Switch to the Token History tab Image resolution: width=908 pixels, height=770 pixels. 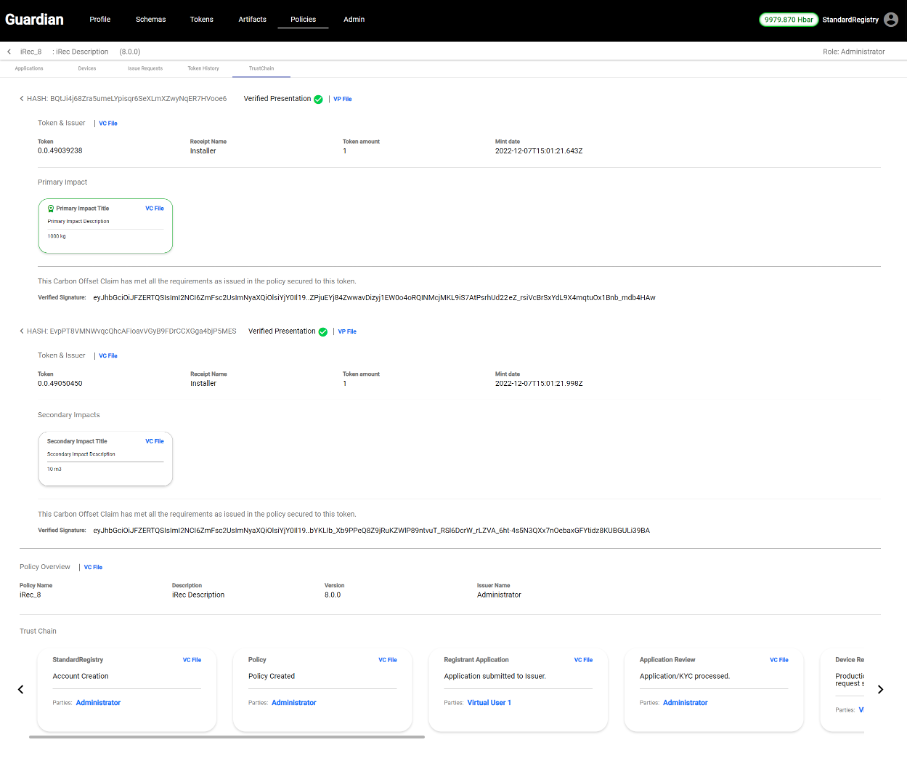click(x=203, y=68)
